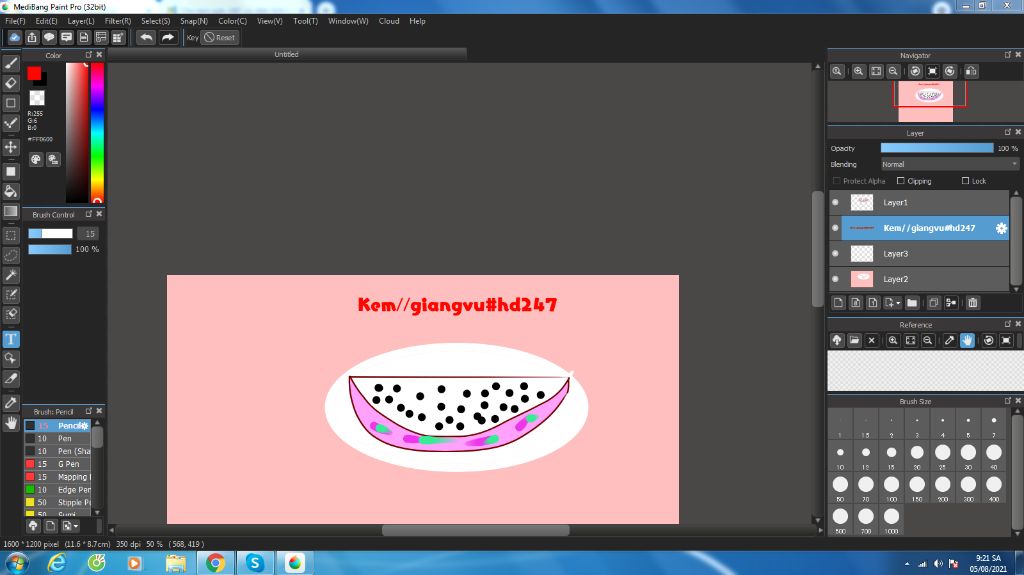1024x575 pixels.
Task: Open the Select menu
Action: coord(155,21)
